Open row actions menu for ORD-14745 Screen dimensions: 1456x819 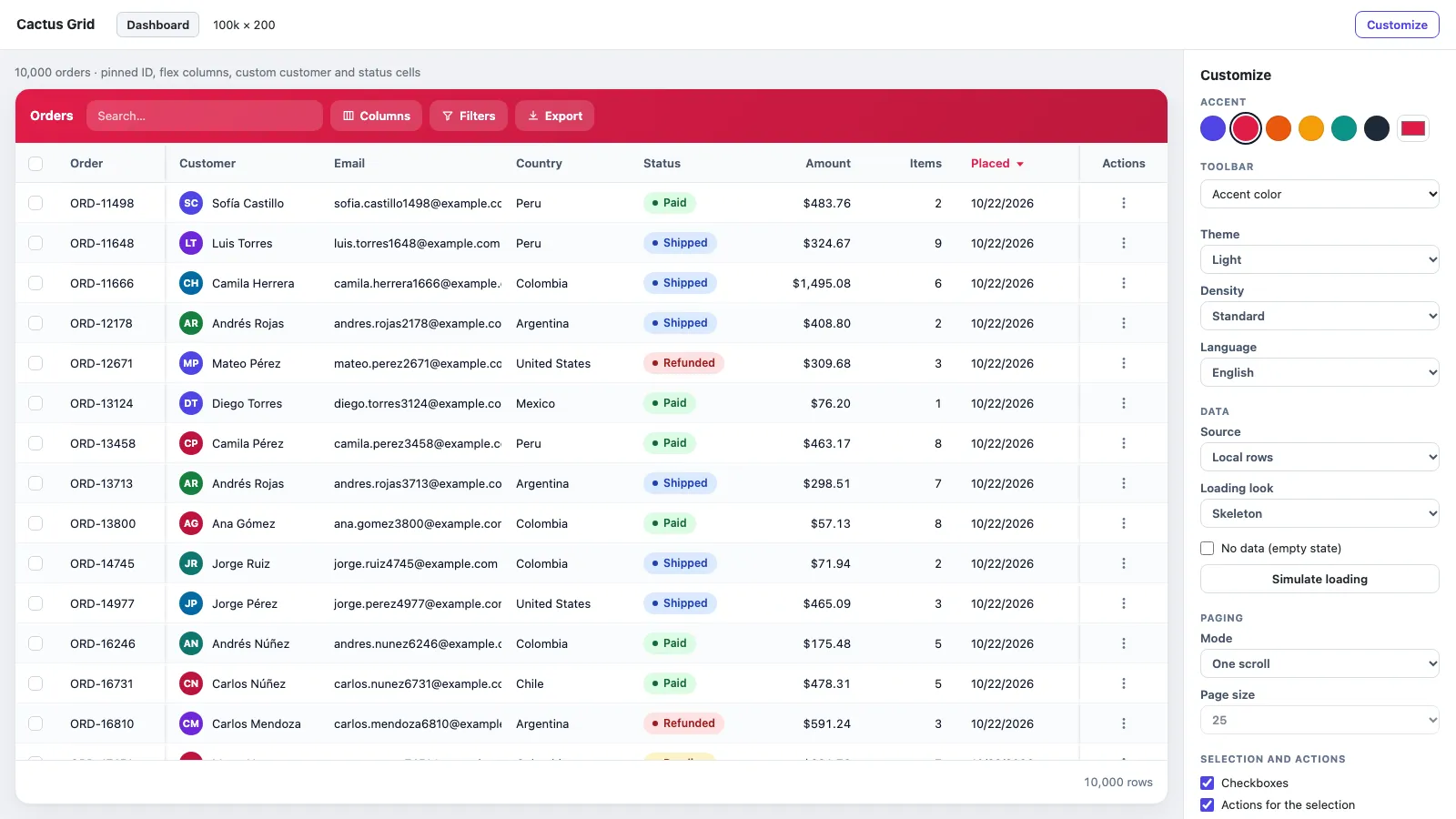(1123, 563)
